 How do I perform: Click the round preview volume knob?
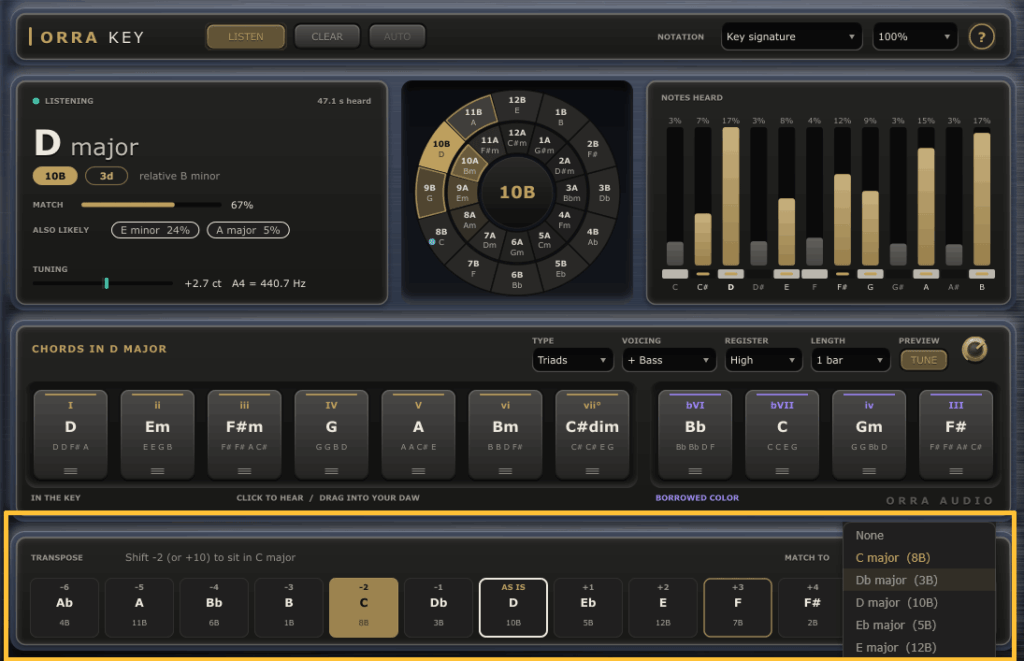974,349
